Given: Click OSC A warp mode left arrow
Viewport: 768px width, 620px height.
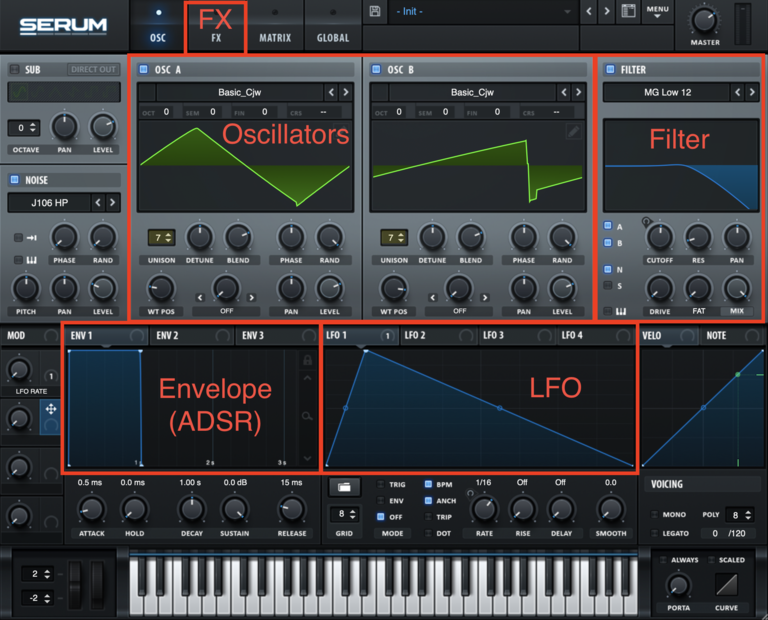Looking at the screenshot, I should tap(200, 297).
